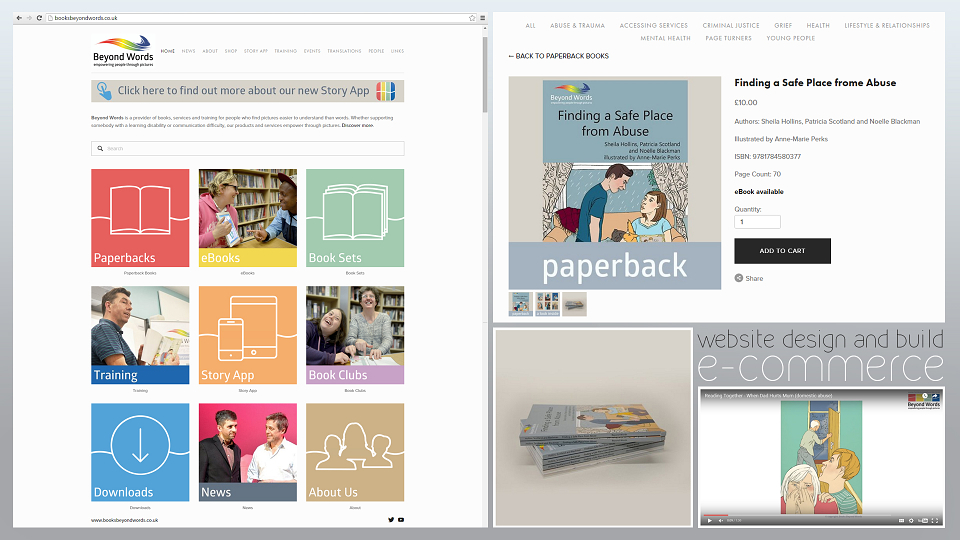The height and width of the screenshot is (540, 960).
Task: Click the ADD TO CART button
Action: [782, 251]
